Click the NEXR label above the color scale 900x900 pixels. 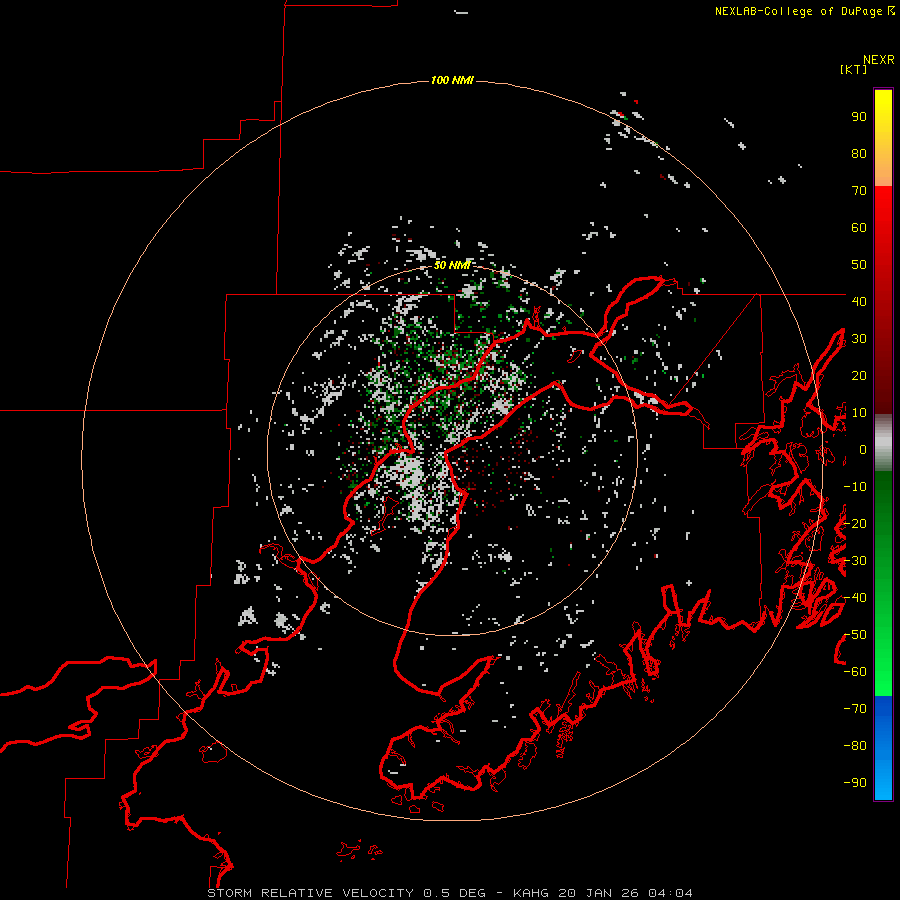pyautogui.click(x=879, y=60)
